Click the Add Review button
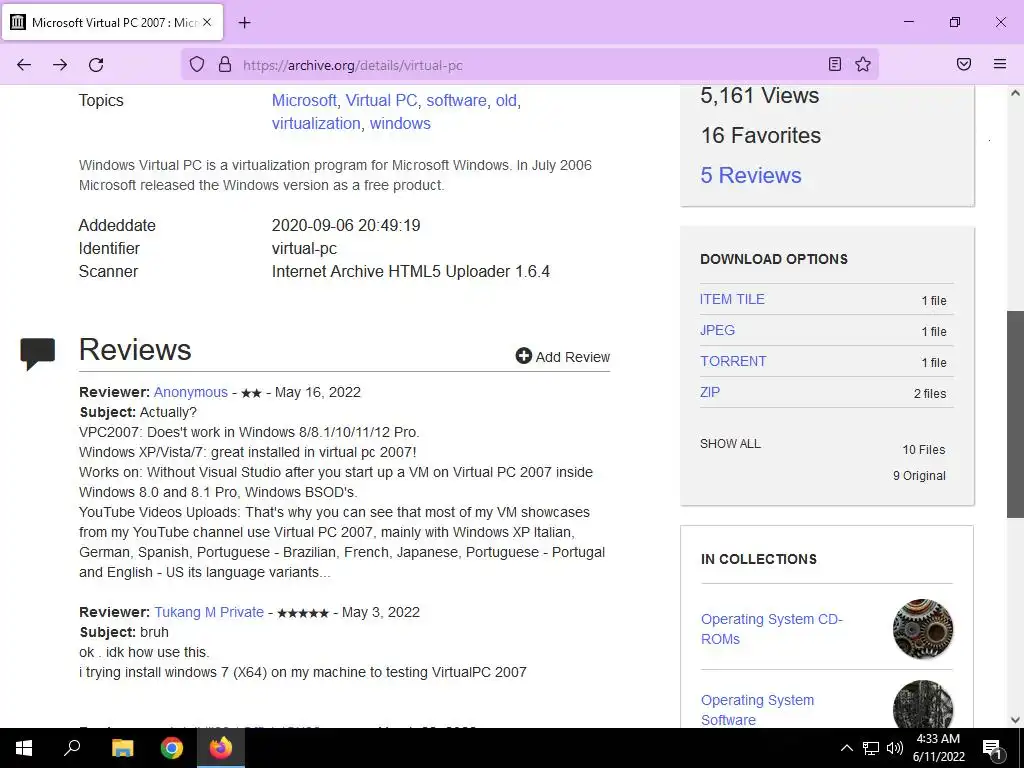 coord(563,357)
